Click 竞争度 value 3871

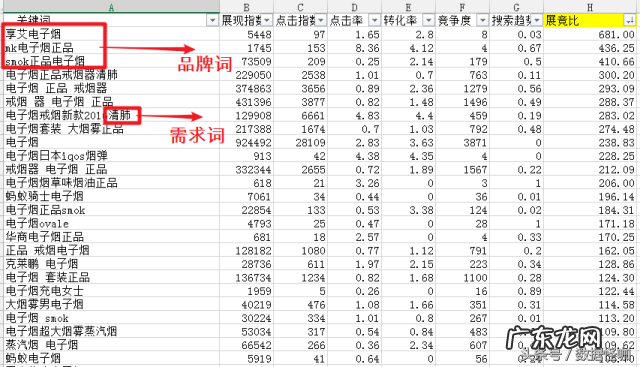(x=475, y=142)
